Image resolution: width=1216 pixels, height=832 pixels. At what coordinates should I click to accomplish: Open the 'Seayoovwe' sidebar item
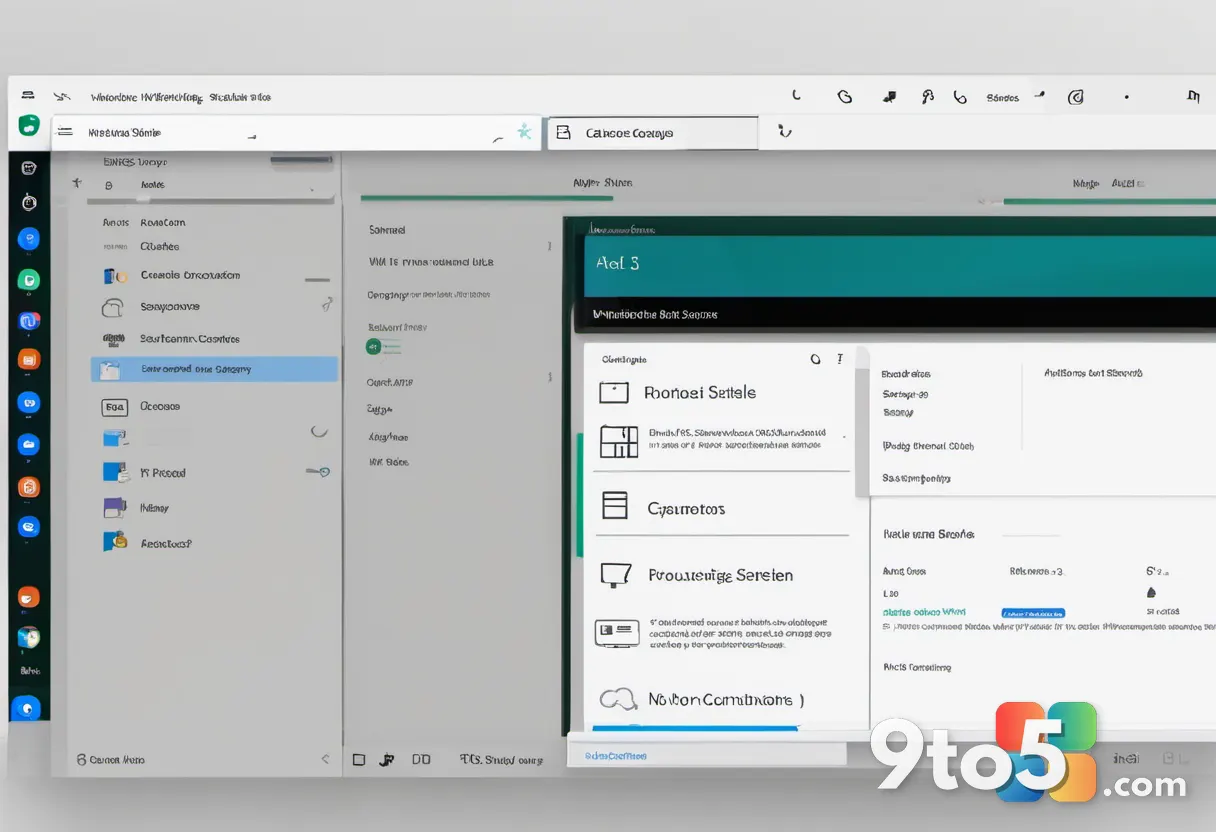[170, 307]
